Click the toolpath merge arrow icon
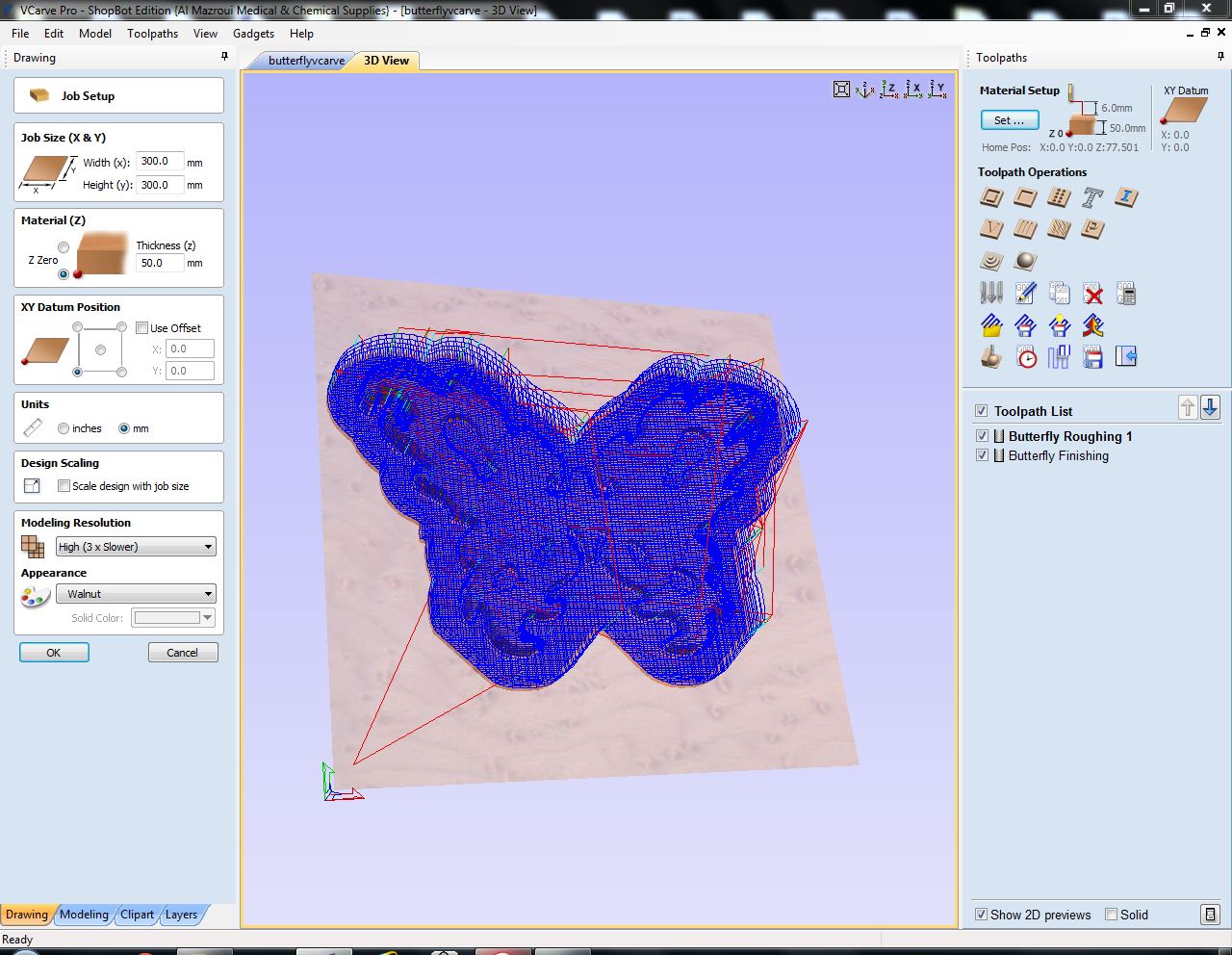The width and height of the screenshot is (1232, 955). tap(1092, 325)
